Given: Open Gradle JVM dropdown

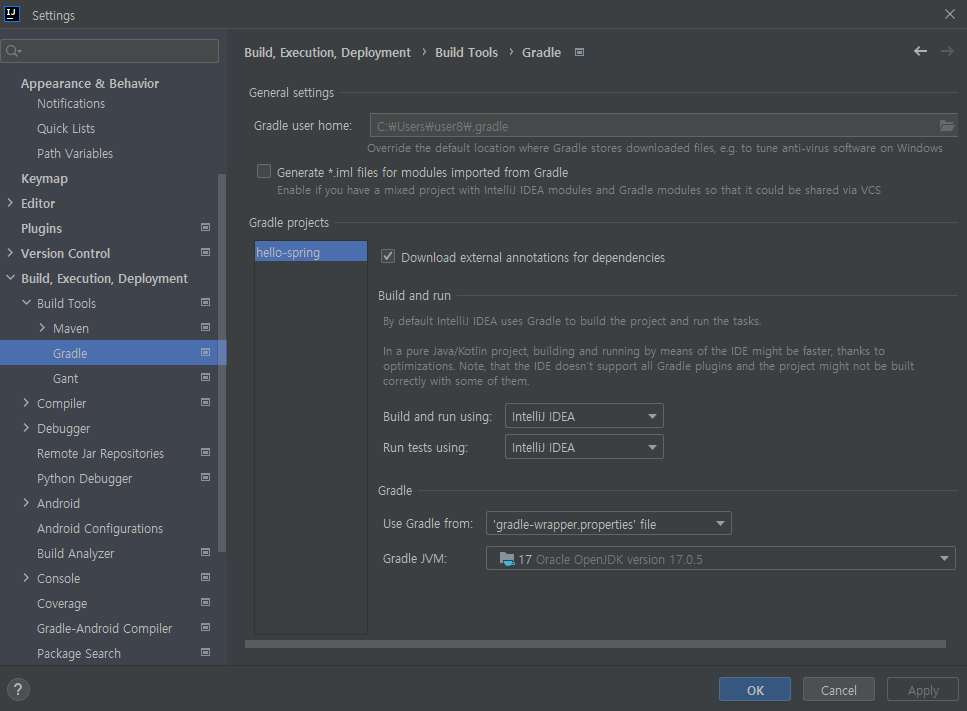Looking at the screenshot, I should (720, 559).
